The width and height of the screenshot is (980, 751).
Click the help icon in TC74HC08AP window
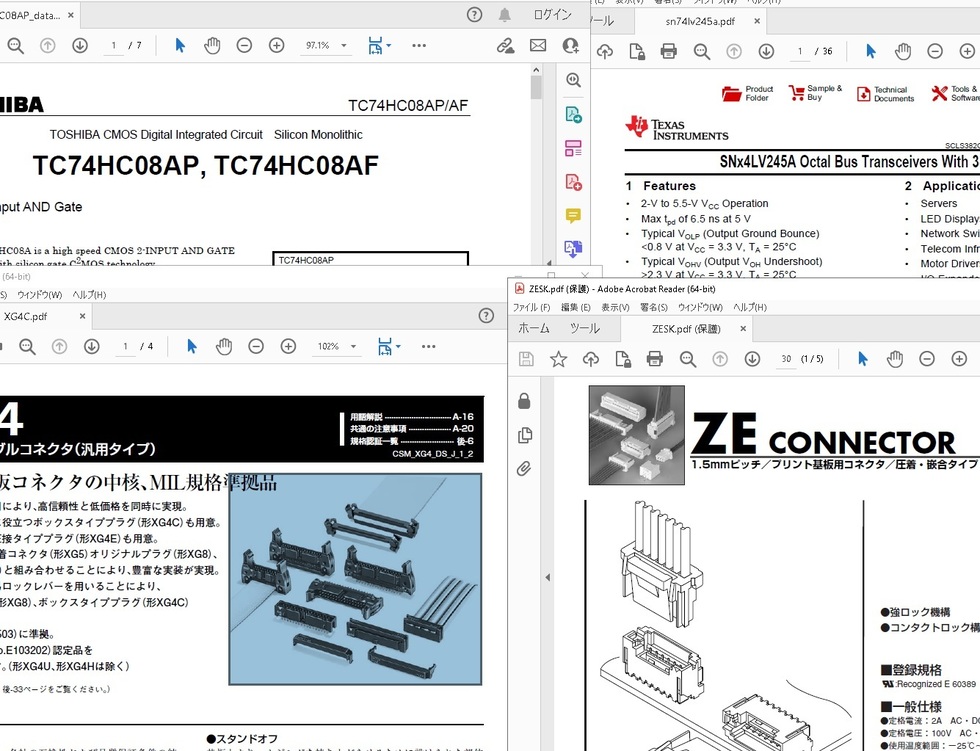point(474,14)
